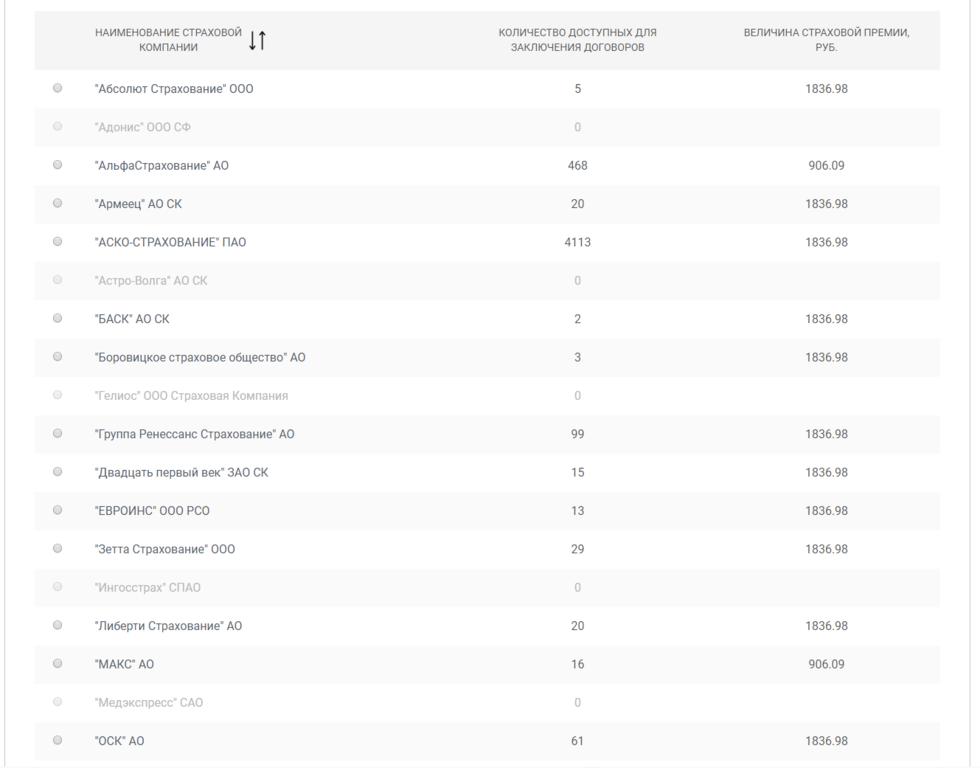Screen dimensions: 980x768
Task: Select the "АльфаСтрахование" АО radio button
Action: [57, 165]
